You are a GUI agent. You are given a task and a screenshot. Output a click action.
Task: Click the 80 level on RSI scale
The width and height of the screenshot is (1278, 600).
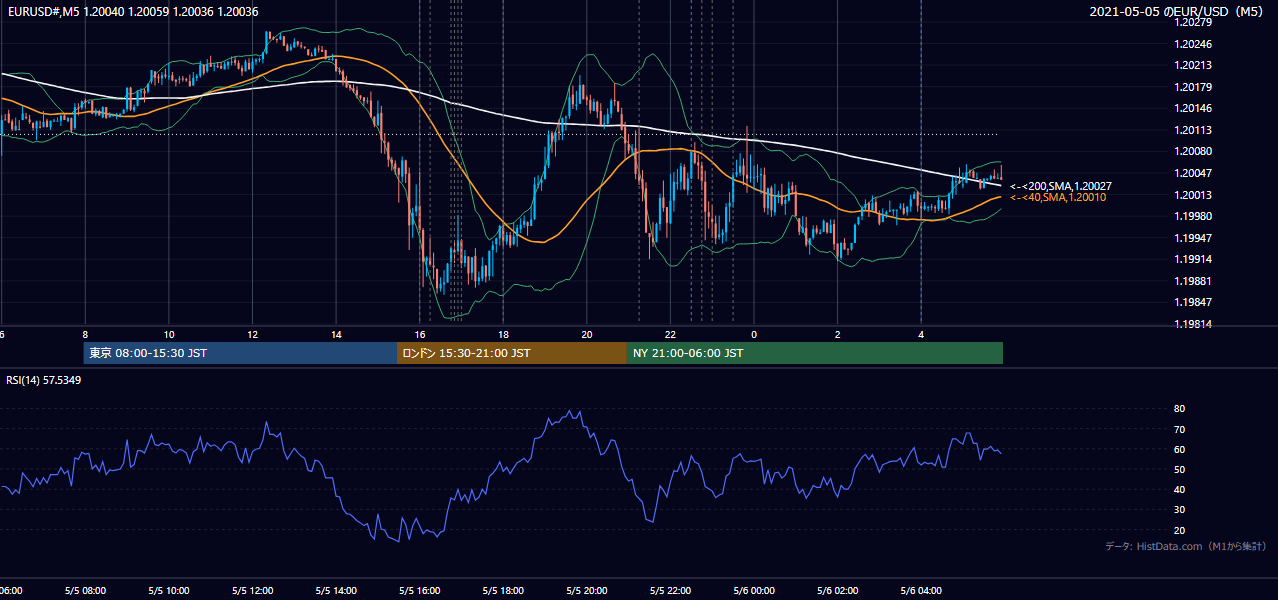coord(1179,409)
